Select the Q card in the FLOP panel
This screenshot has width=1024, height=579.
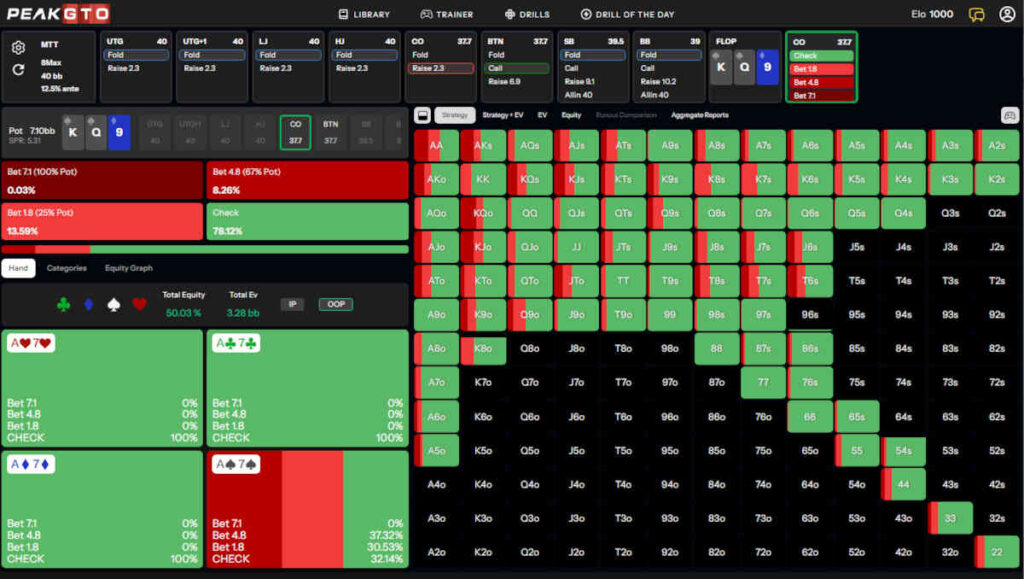coord(744,67)
